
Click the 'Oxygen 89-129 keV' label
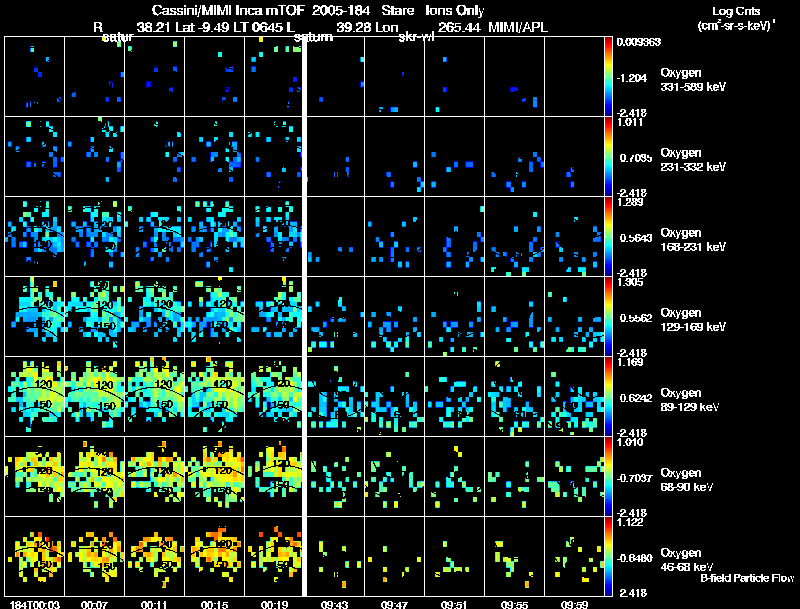690,400
